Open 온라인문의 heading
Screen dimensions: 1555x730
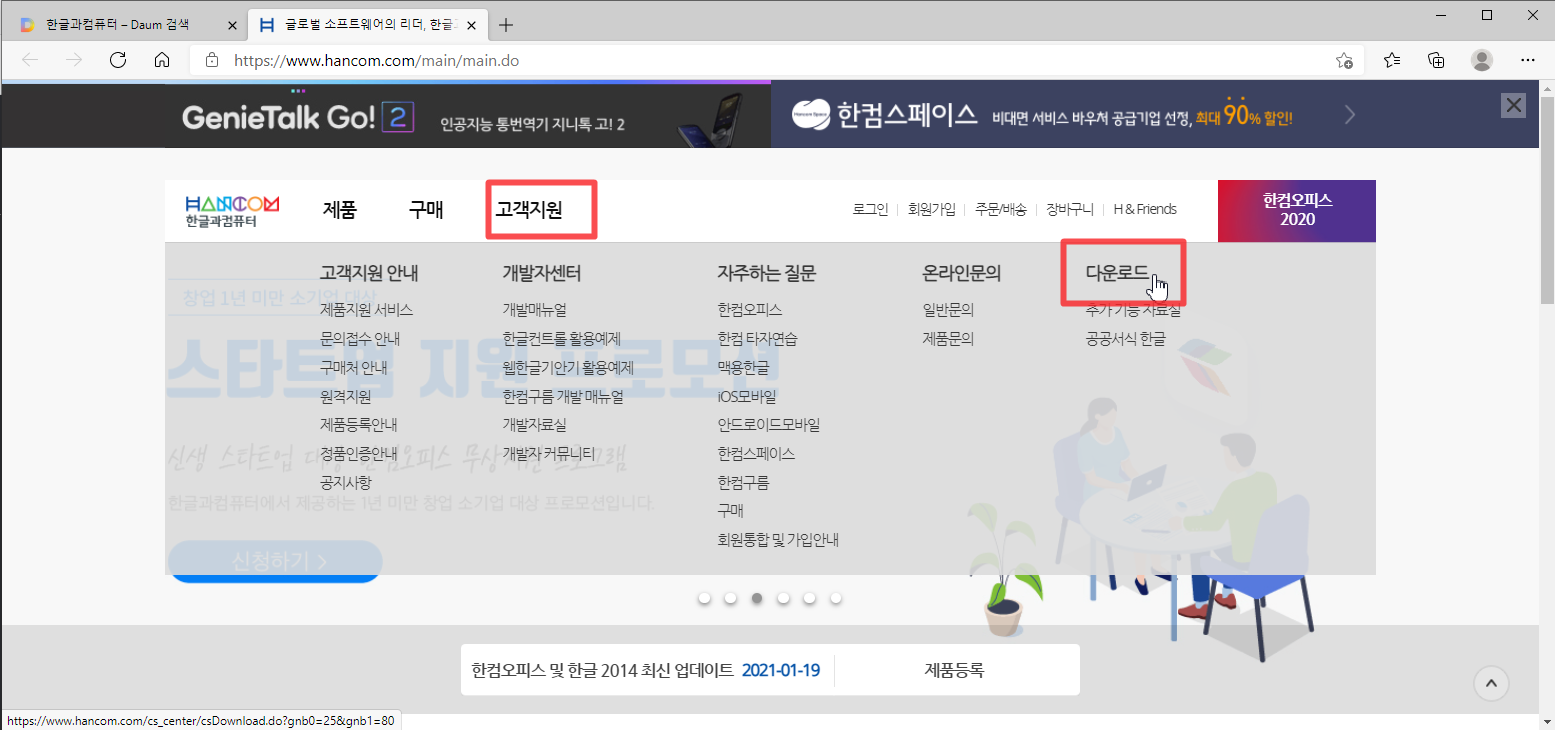coord(961,272)
